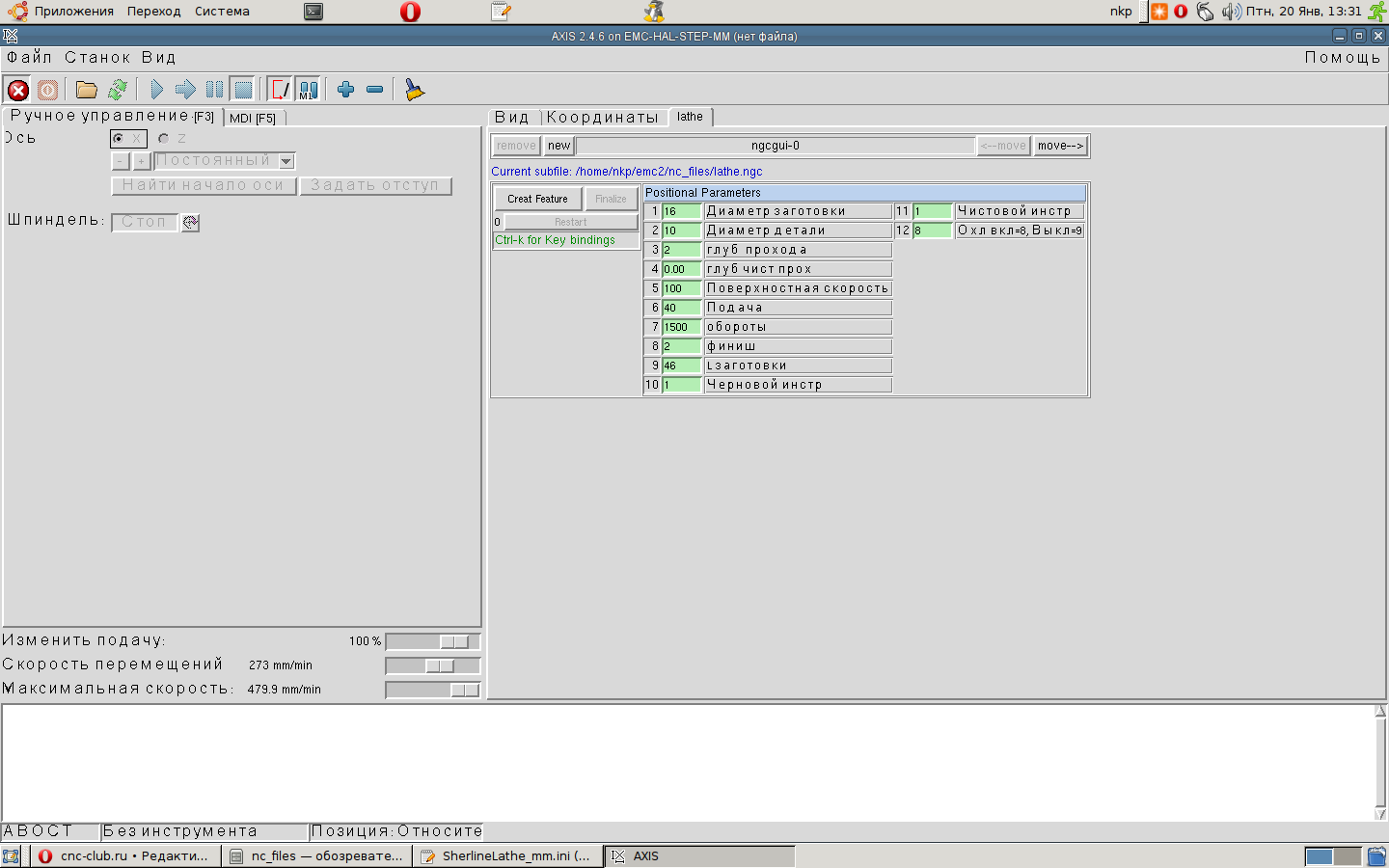Toggle optional pause M1
The image size is (1389, 868).
[308, 90]
